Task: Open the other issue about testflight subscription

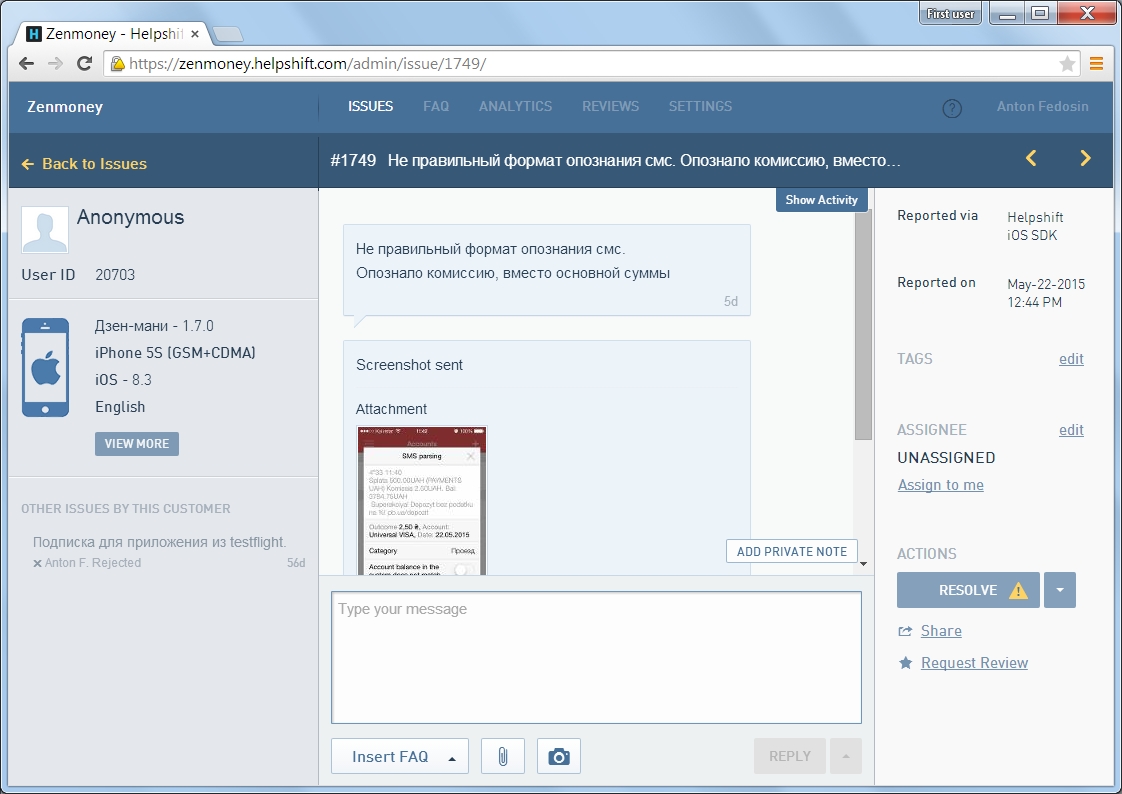Action: [160, 542]
